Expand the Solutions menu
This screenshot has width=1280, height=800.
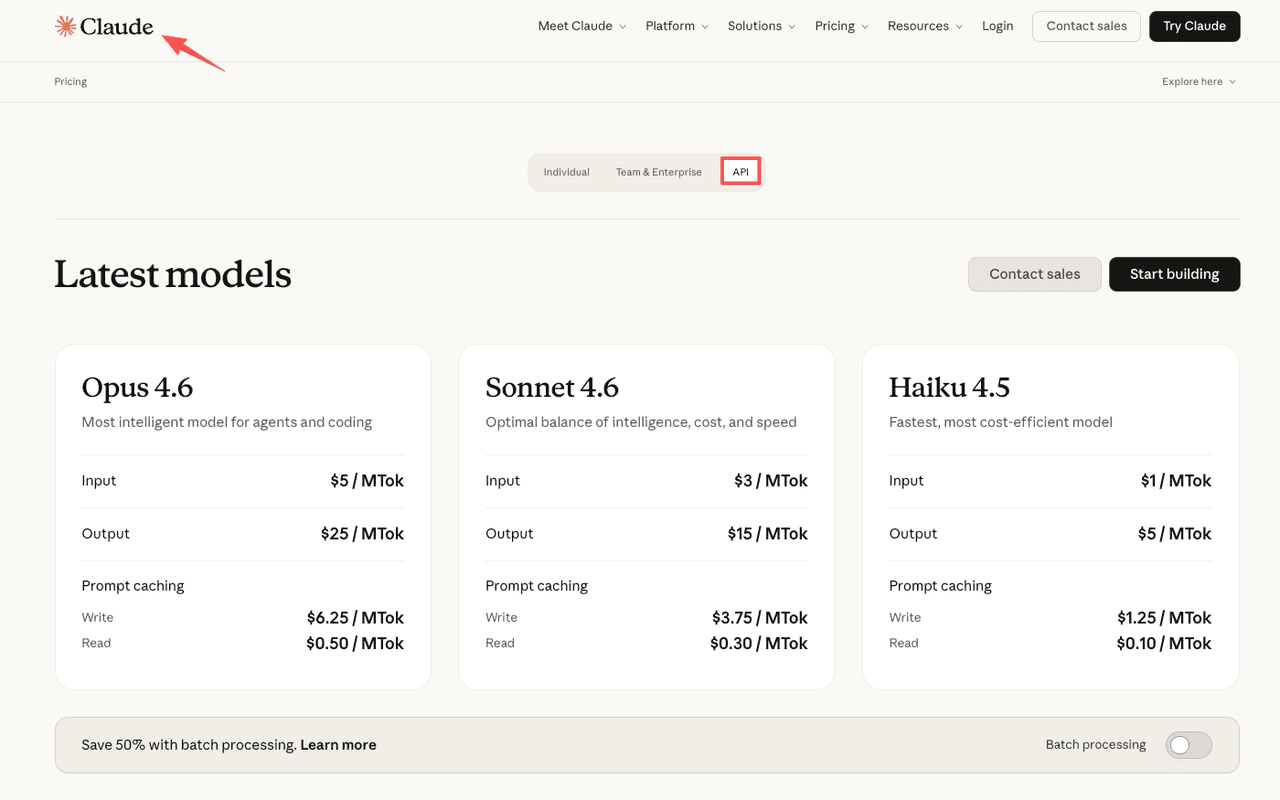tap(755, 26)
